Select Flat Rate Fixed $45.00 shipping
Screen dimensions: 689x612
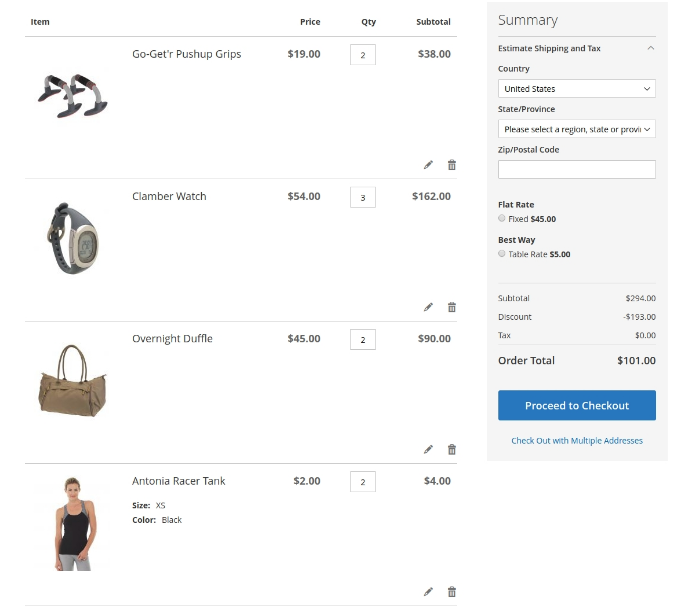click(x=502, y=219)
